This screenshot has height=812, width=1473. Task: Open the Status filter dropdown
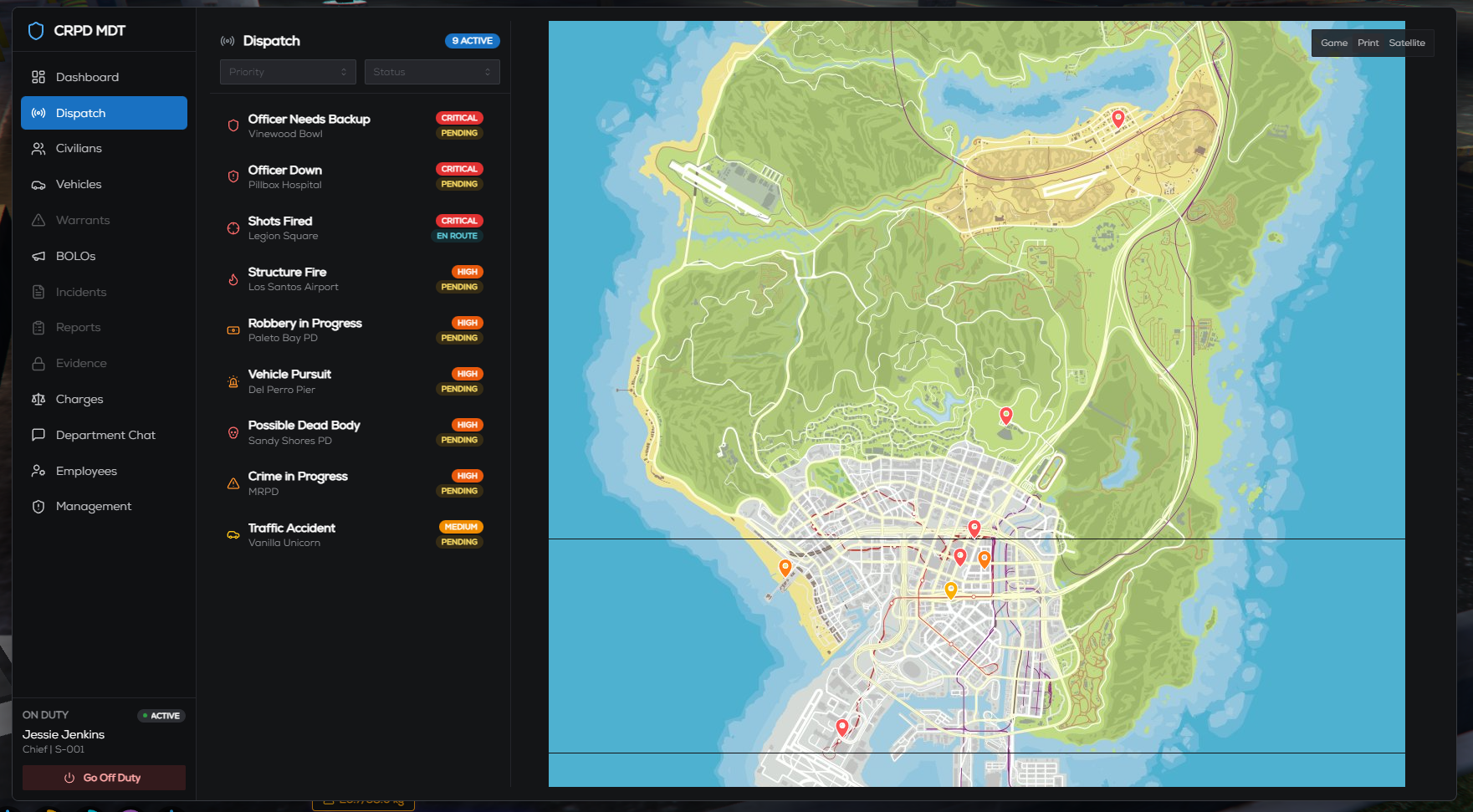[432, 72]
